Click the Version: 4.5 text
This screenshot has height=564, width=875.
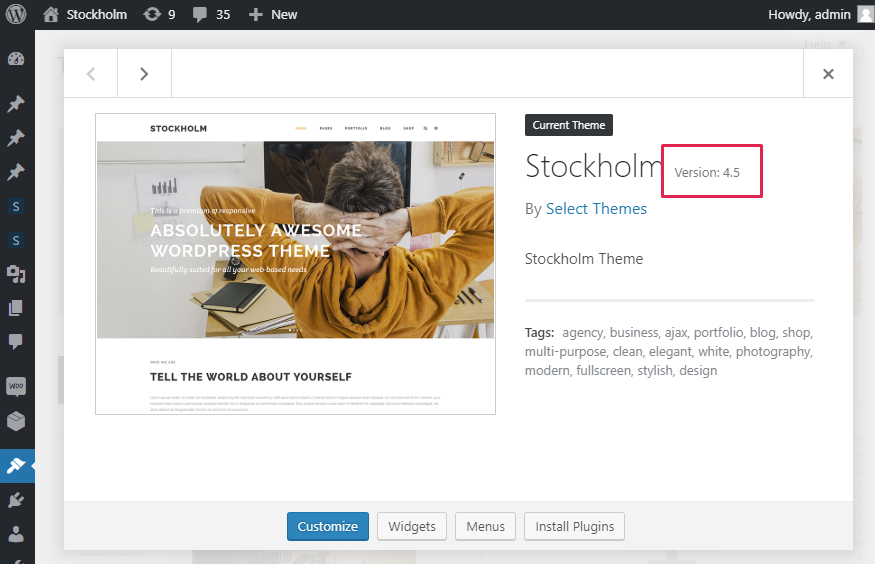click(706, 172)
